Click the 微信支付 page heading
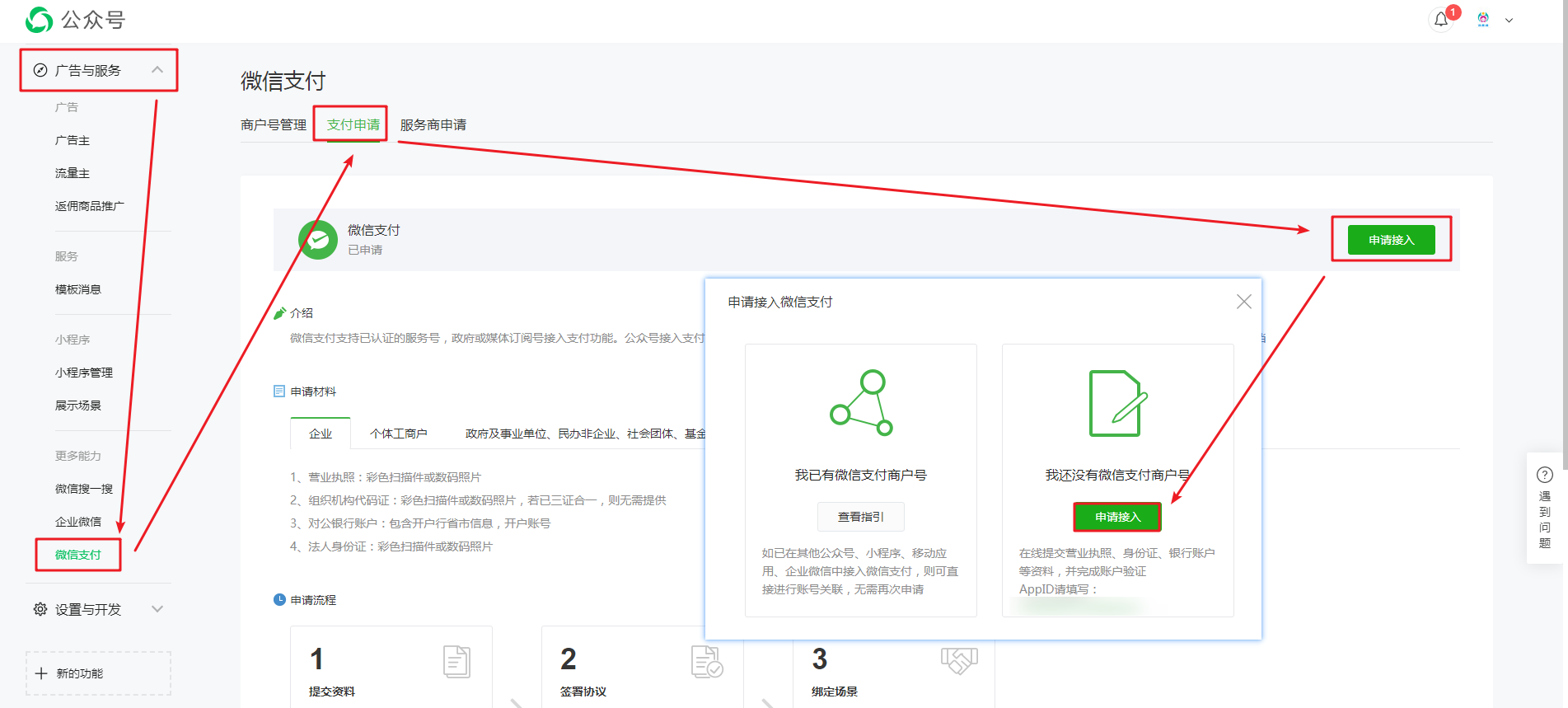The image size is (1568, 708). click(x=283, y=81)
